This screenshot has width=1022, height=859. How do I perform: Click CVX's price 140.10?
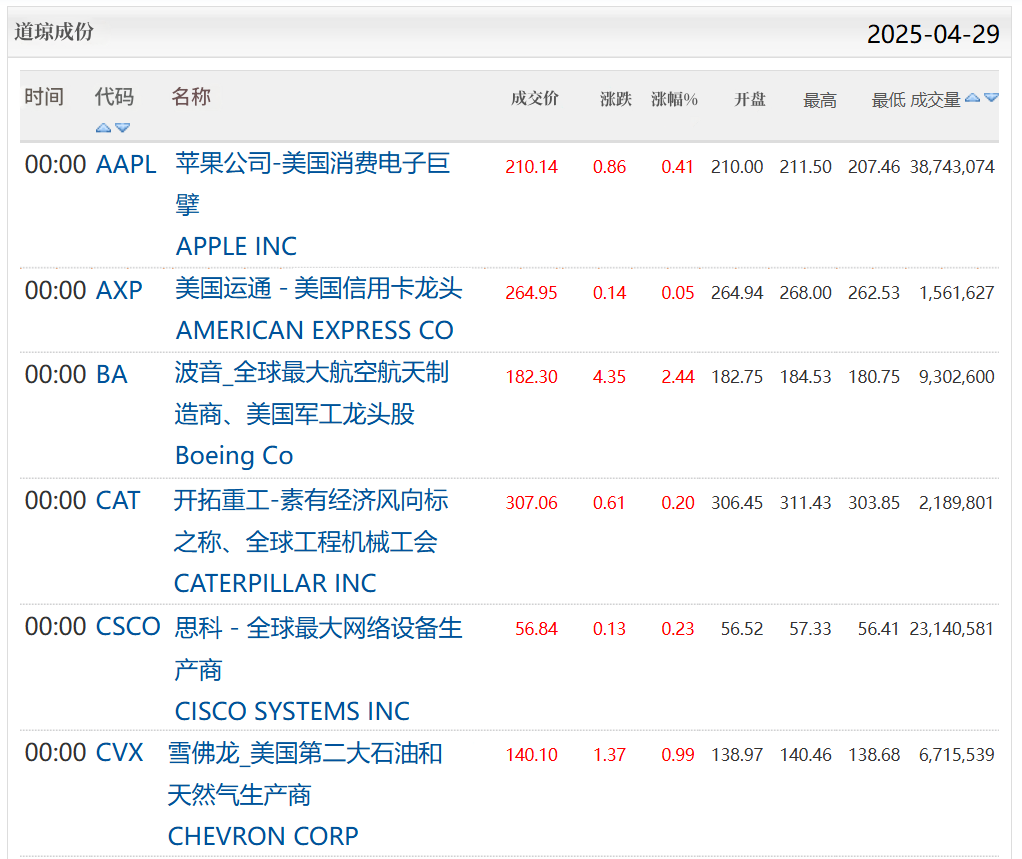pos(531,755)
